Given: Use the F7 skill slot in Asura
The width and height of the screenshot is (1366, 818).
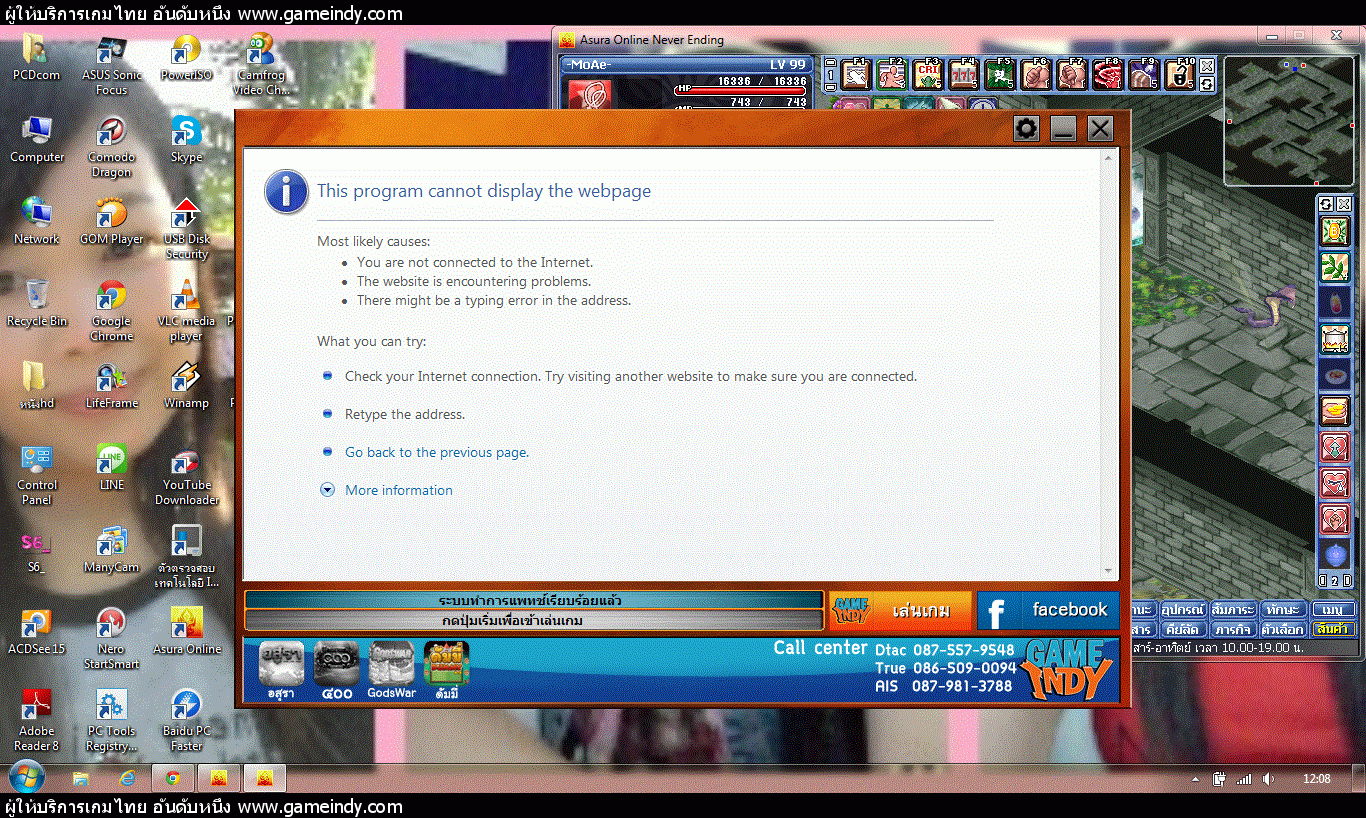Looking at the screenshot, I should coord(1071,74).
